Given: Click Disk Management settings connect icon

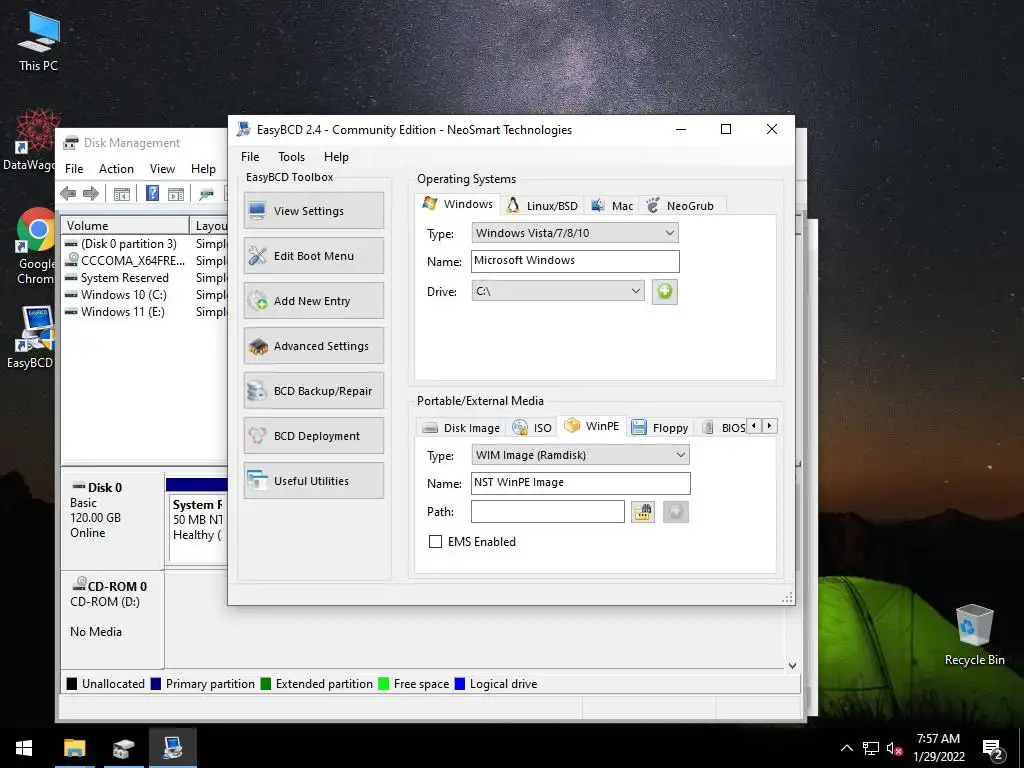Looking at the screenshot, I should (x=206, y=194).
